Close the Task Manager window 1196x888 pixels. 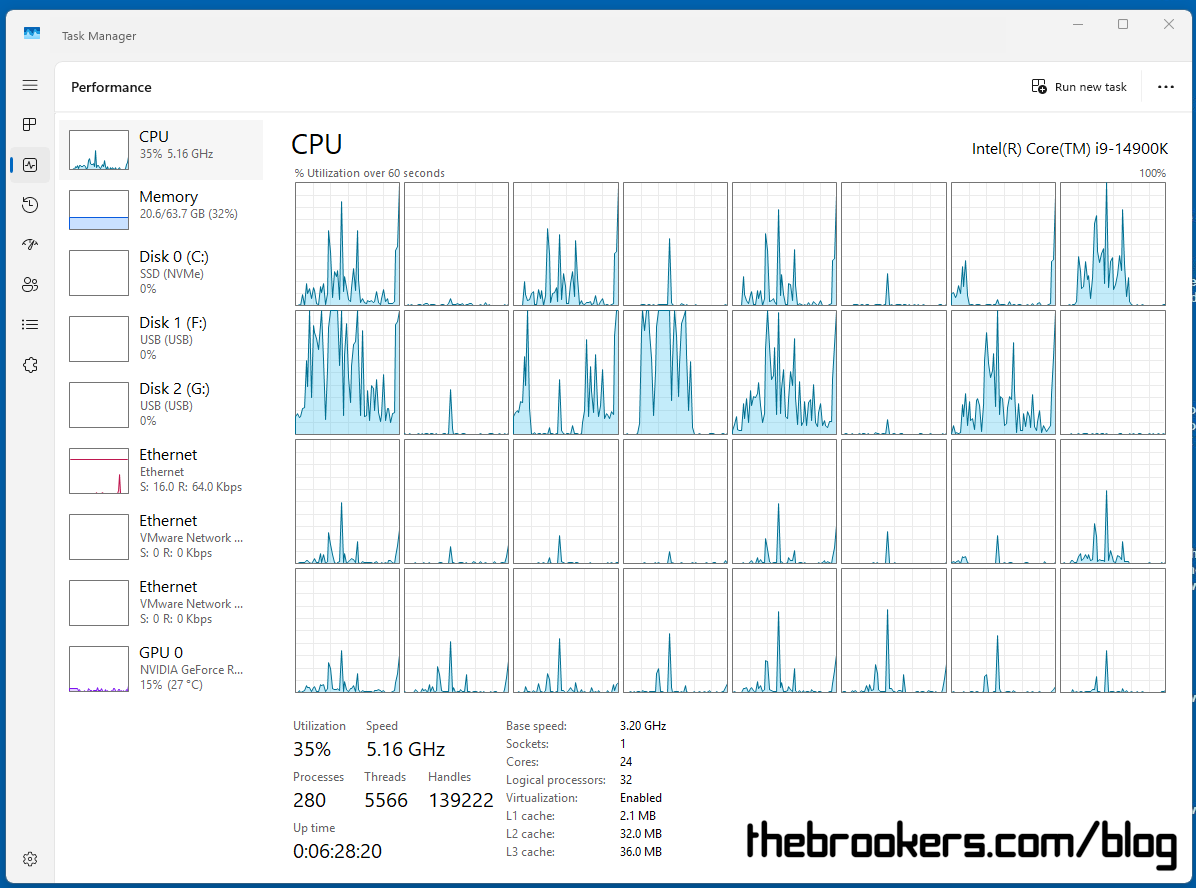(1169, 24)
